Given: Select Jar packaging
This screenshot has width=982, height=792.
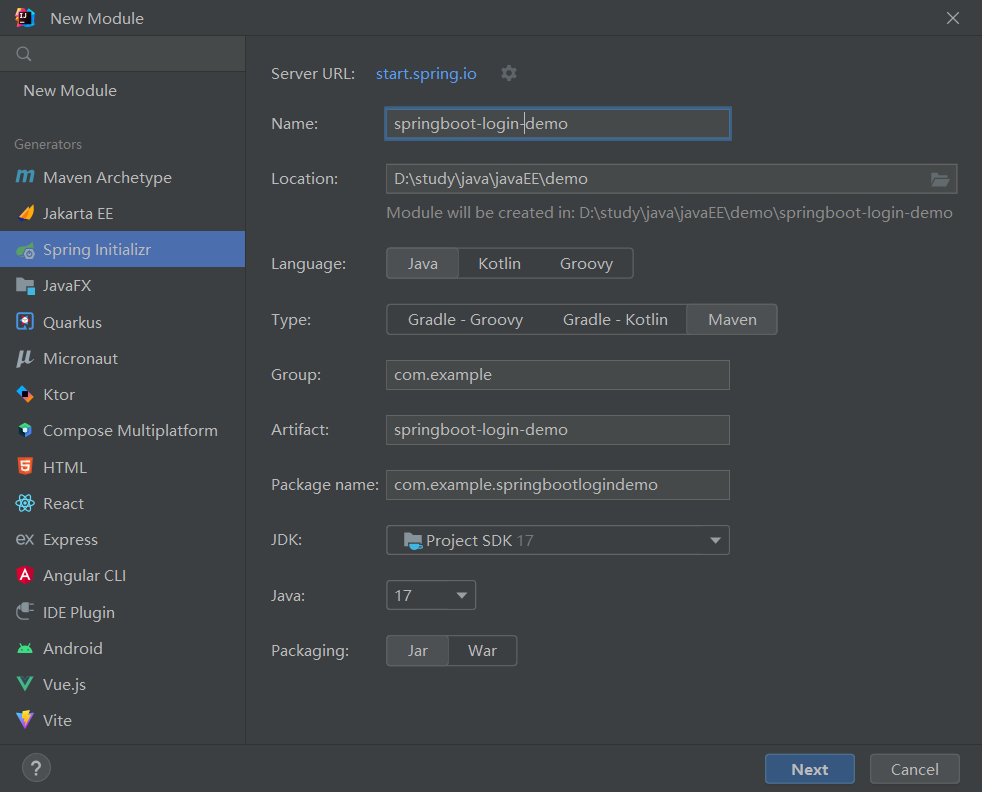Looking at the screenshot, I should click(x=418, y=651).
